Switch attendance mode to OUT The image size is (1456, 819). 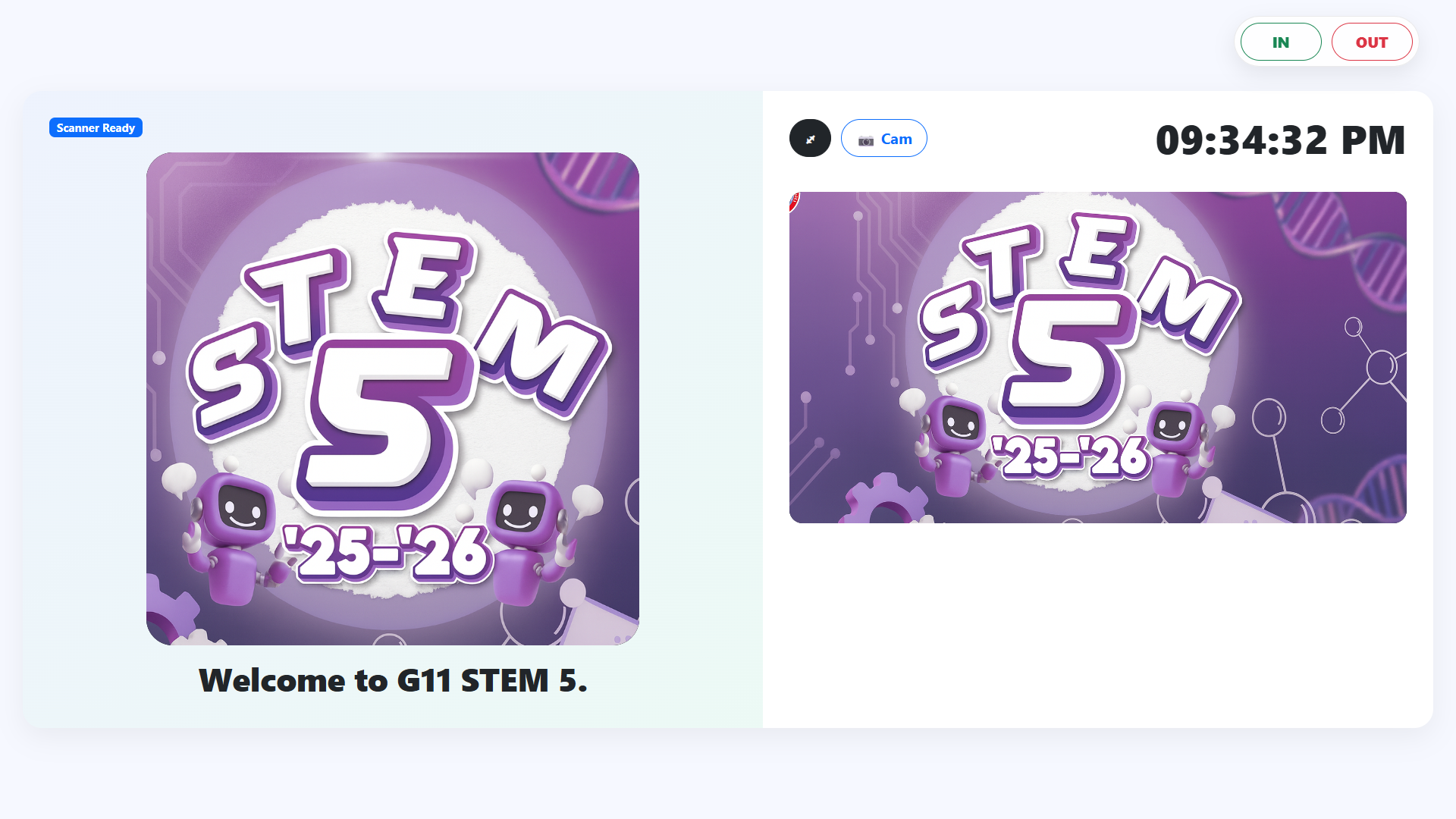(1372, 42)
